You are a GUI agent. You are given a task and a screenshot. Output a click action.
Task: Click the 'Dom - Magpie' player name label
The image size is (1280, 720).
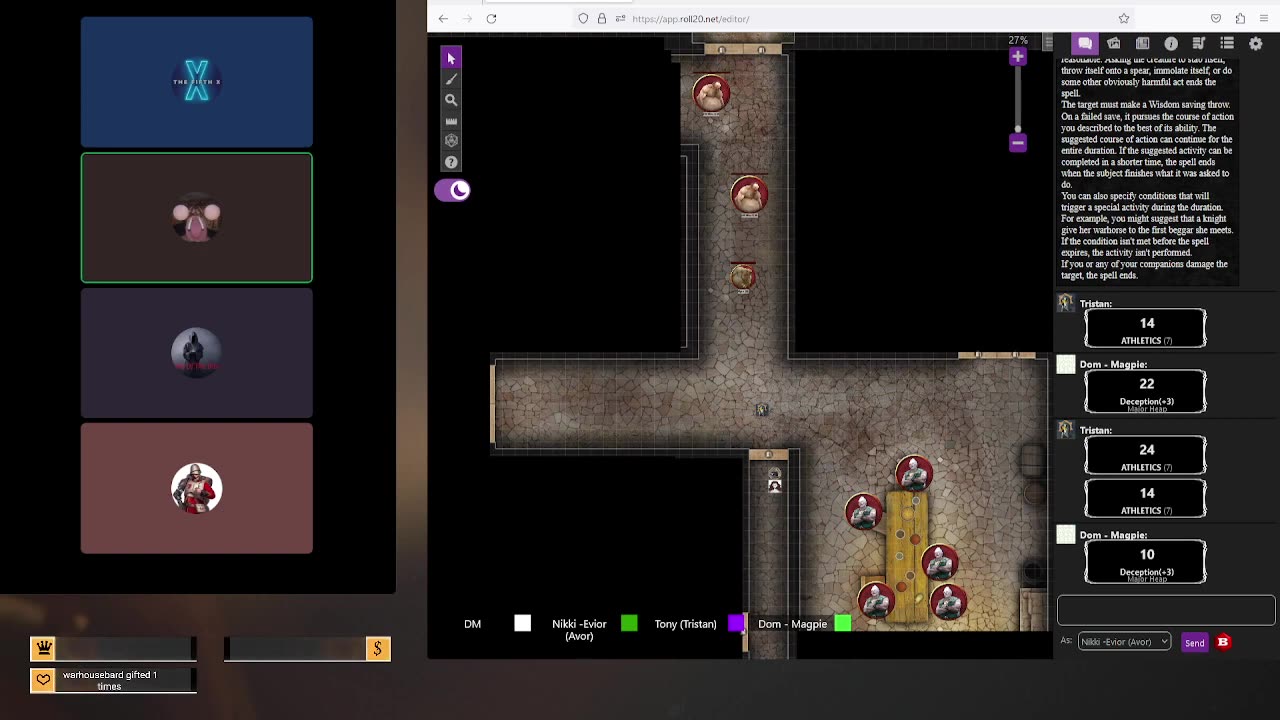793,624
